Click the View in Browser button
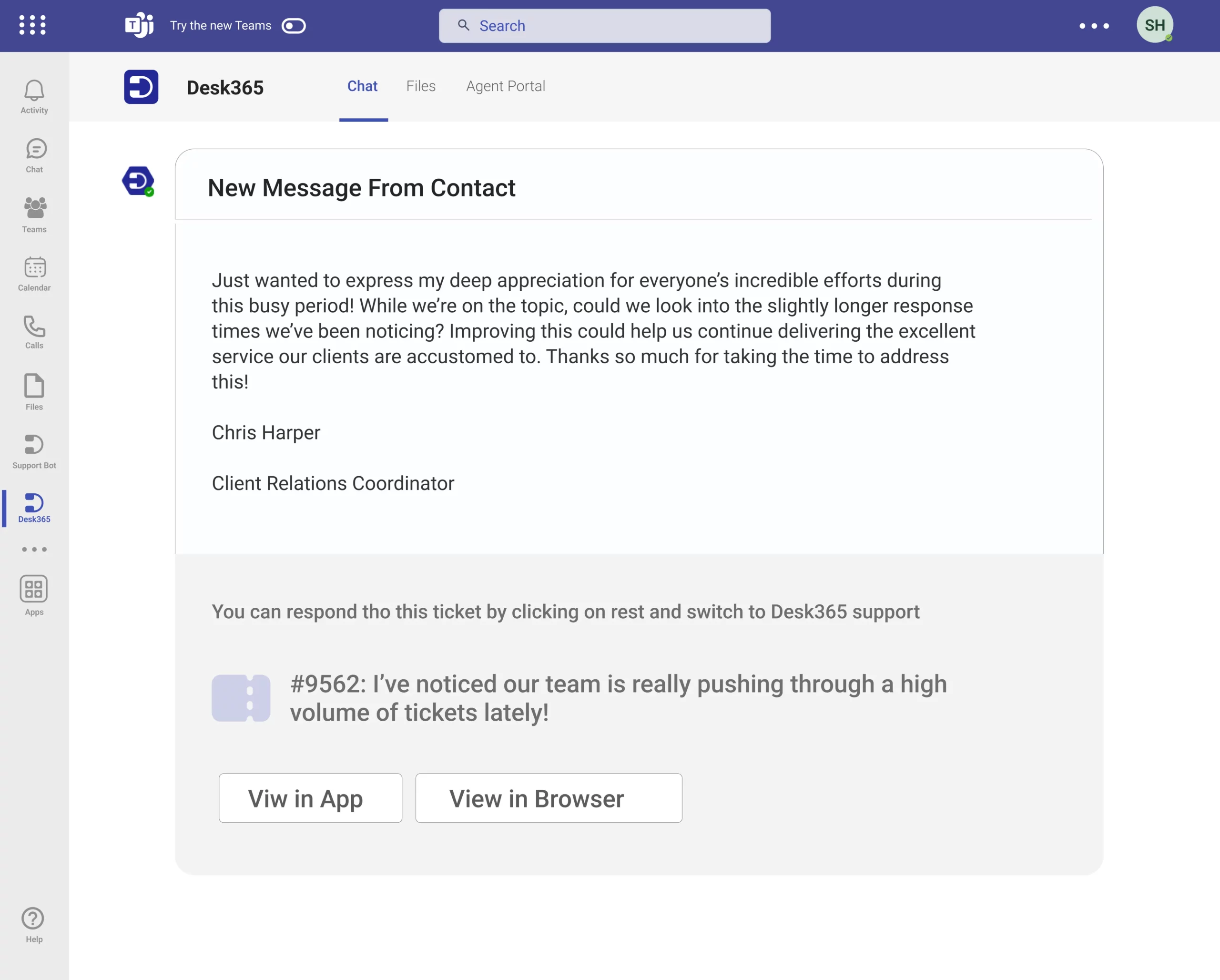1220x980 pixels. pyautogui.click(x=549, y=798)
